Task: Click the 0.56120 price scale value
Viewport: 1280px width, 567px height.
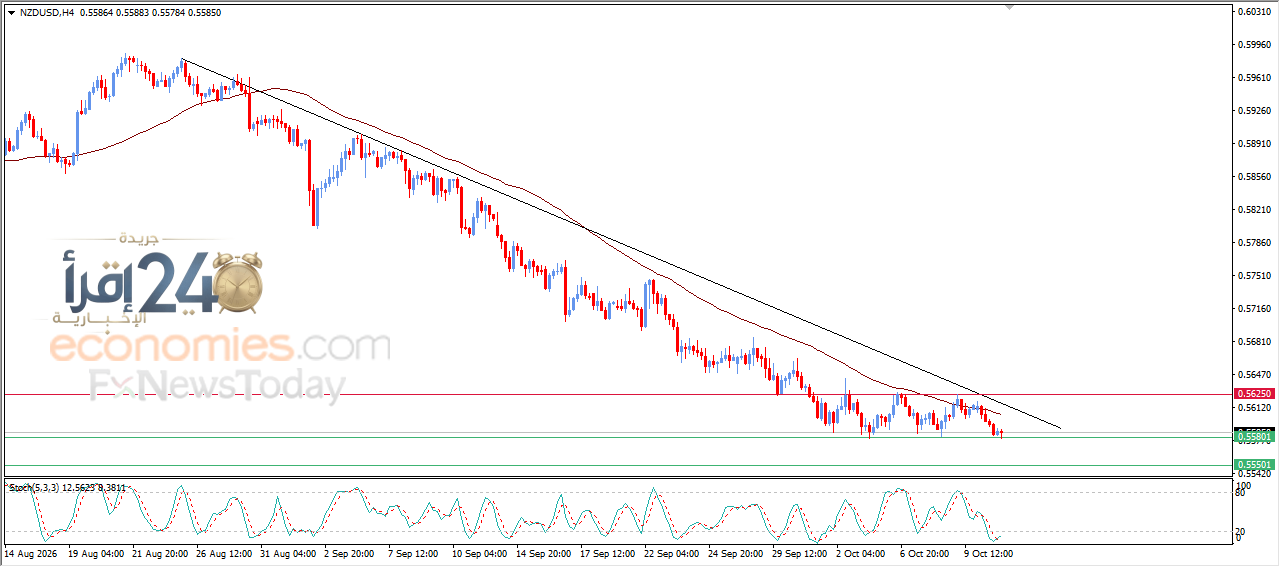Action: pos(1254,407)
